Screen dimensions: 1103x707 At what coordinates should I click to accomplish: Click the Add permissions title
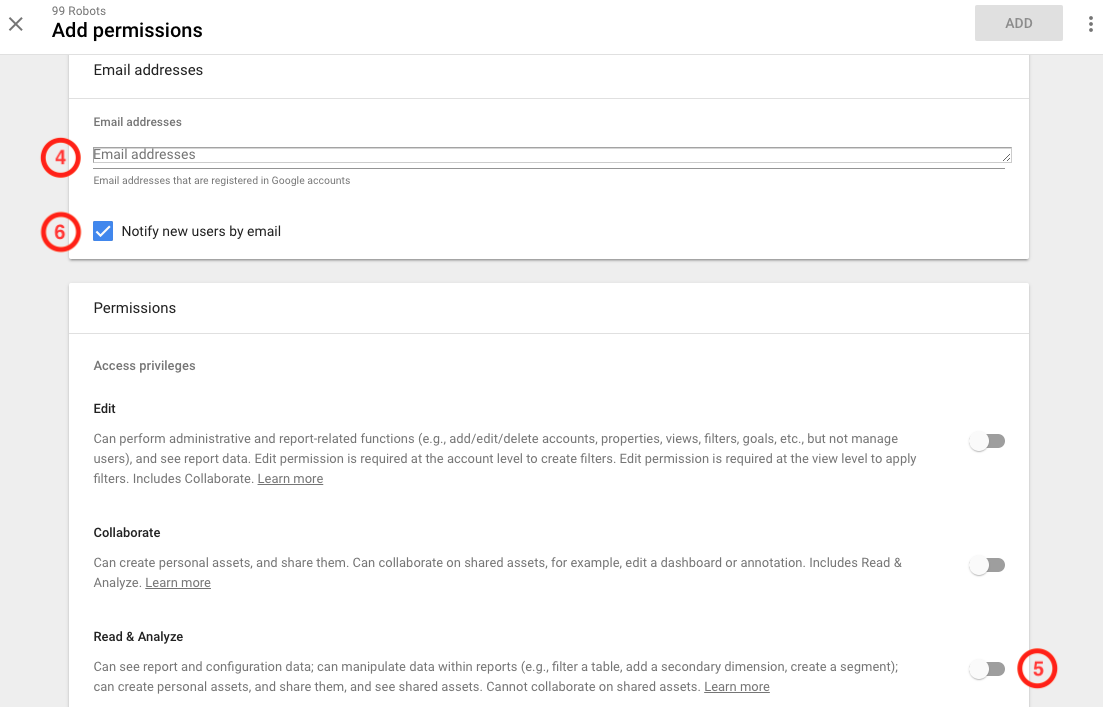point(127,30)
